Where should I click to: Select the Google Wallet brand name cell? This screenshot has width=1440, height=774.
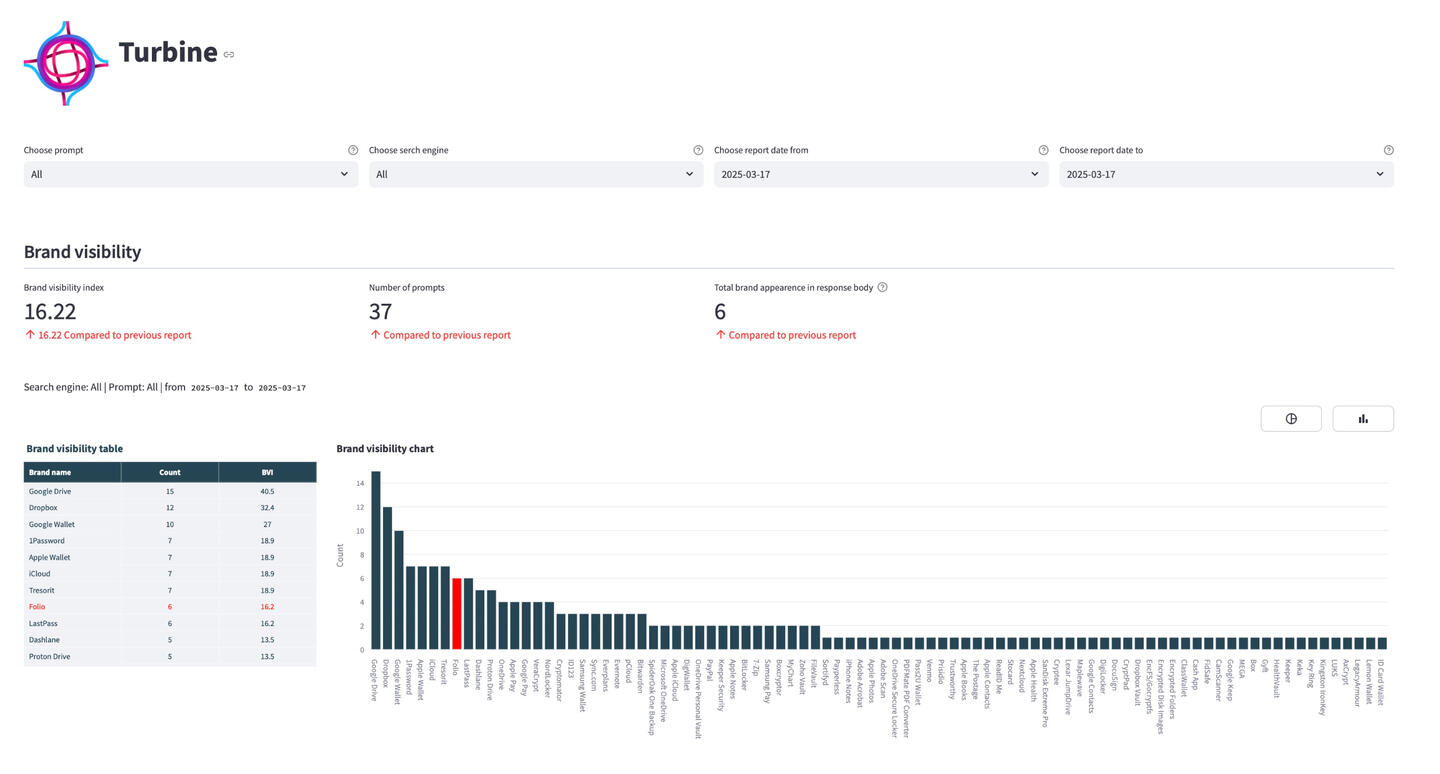point(72,524)
